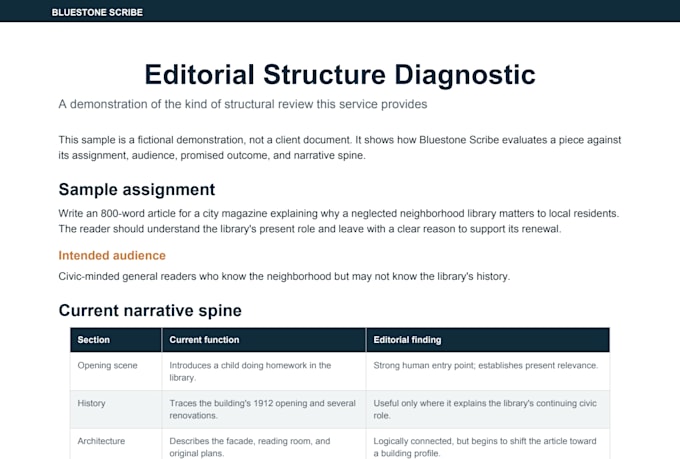Click the 'Current function' column header
The height and width of the screenshot is (459, 680).
(x=264, y=340)
